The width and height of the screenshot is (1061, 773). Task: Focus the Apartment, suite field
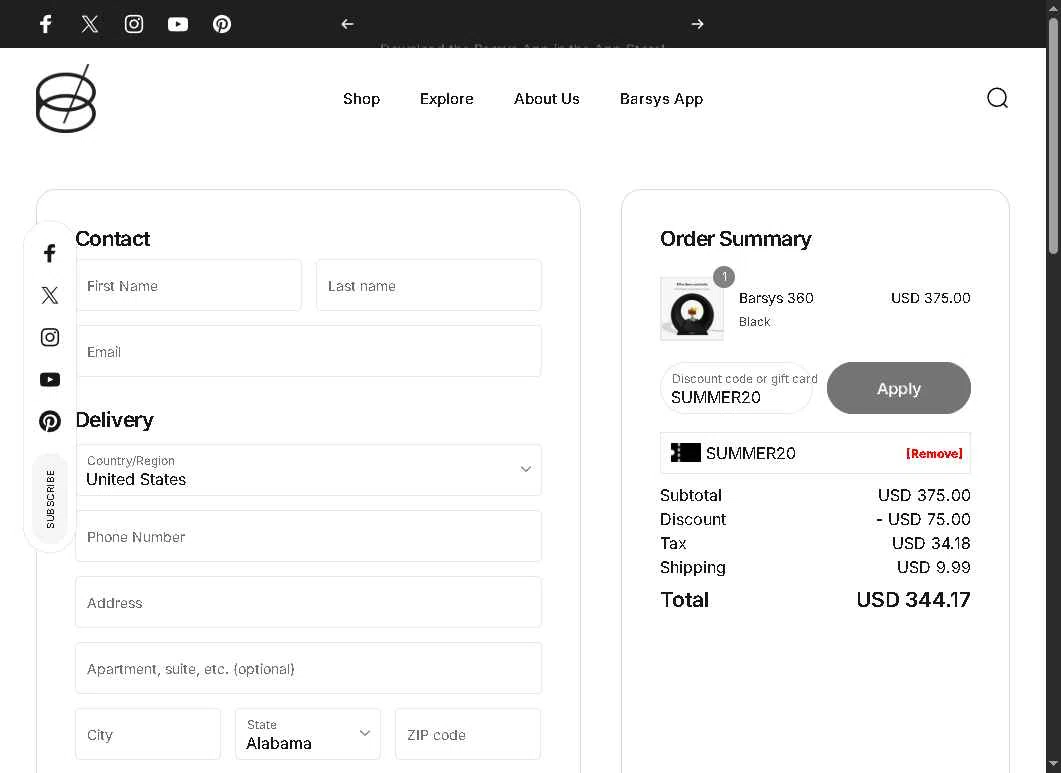tap(309, 668)
